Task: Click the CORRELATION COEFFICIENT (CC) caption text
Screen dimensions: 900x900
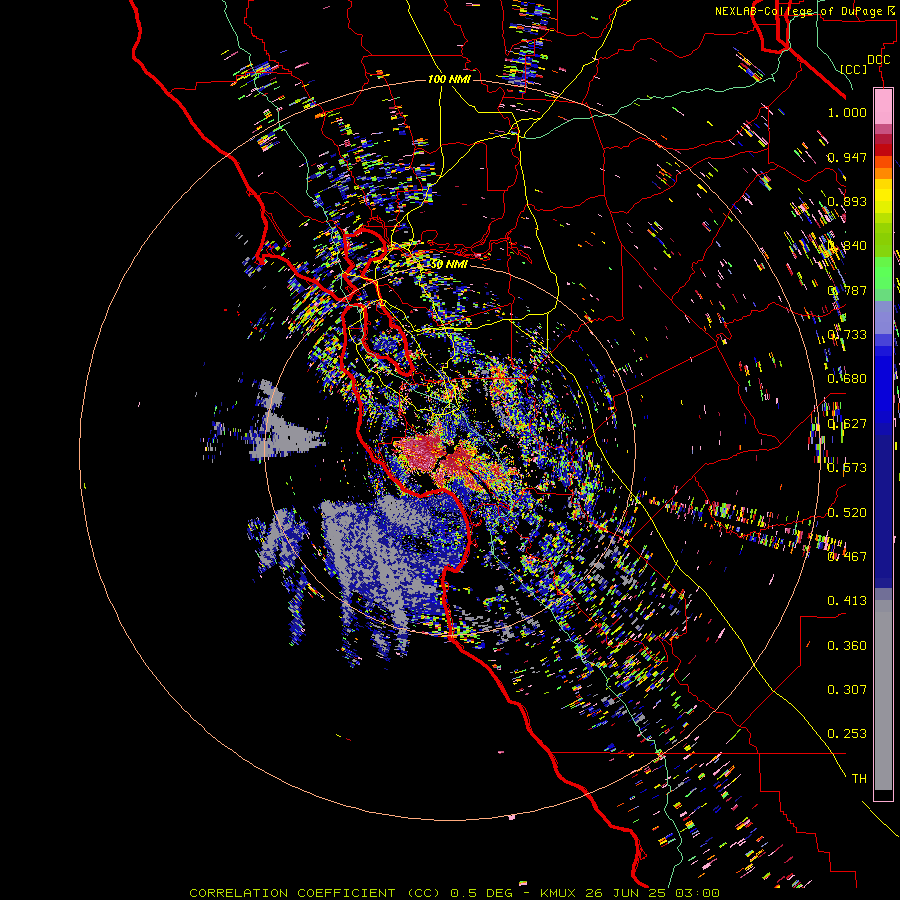Action: click(x=315, y=893)
